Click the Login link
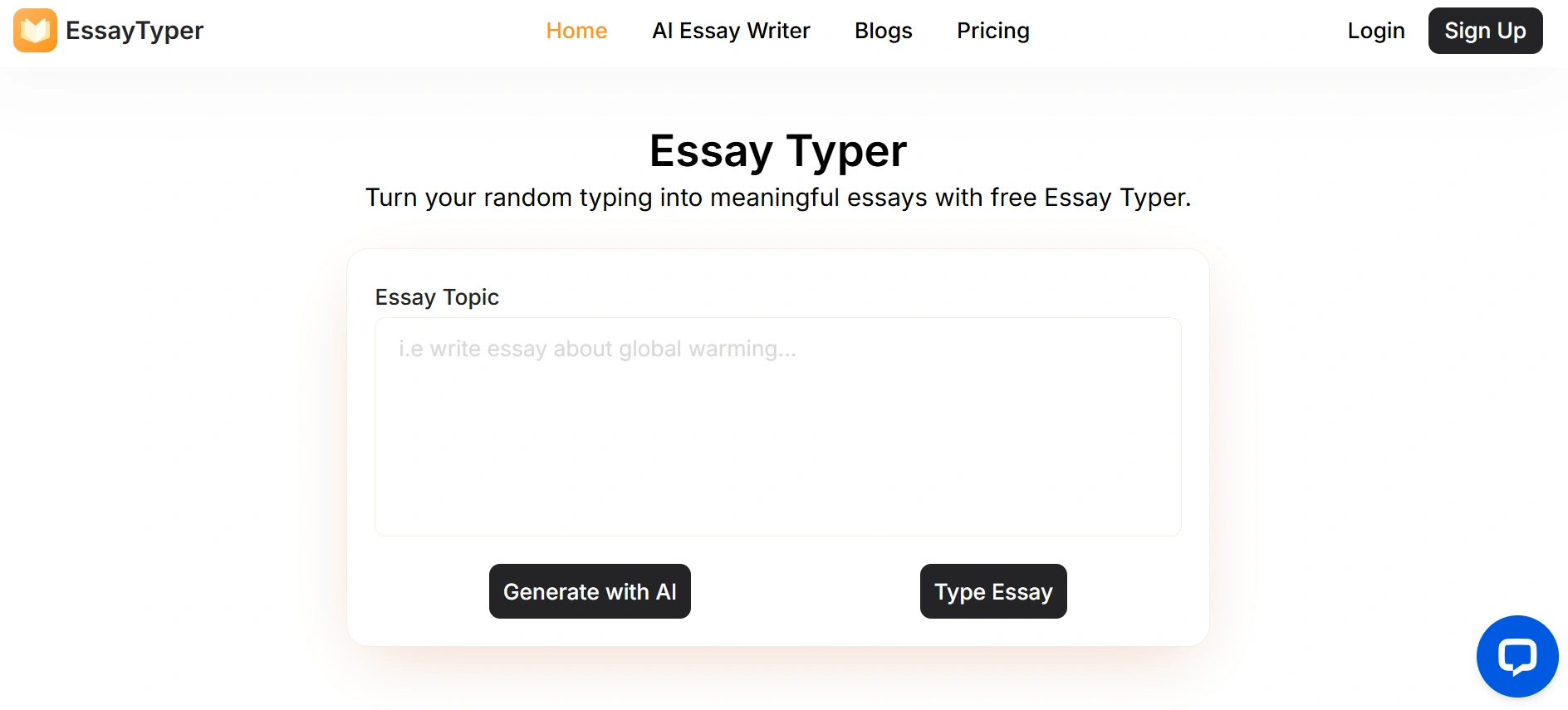The width and height of the screenshot is (1568, 710). 1375,31
